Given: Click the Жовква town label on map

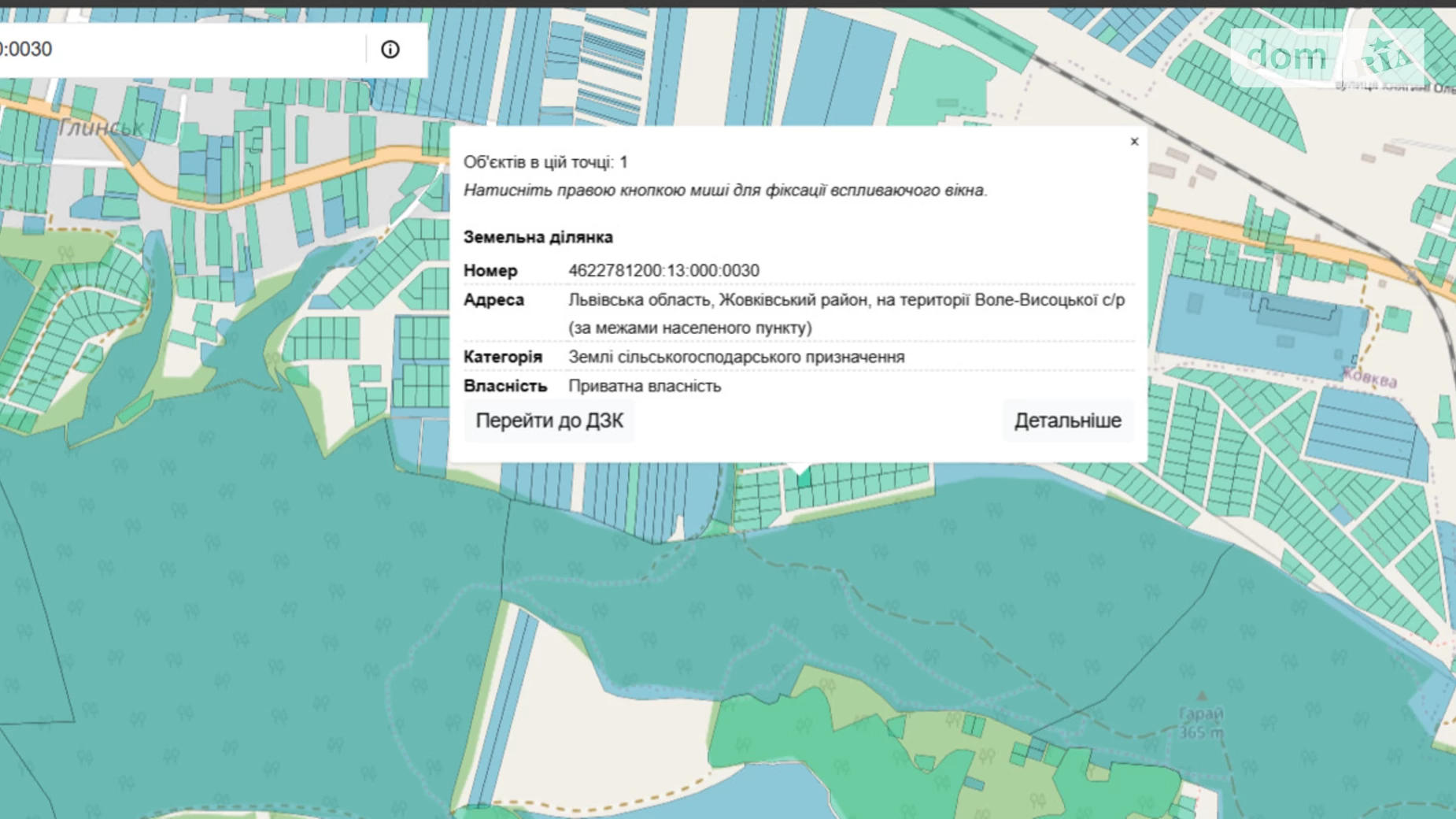Looking at the screenshot, I should tap(1369, 379).
